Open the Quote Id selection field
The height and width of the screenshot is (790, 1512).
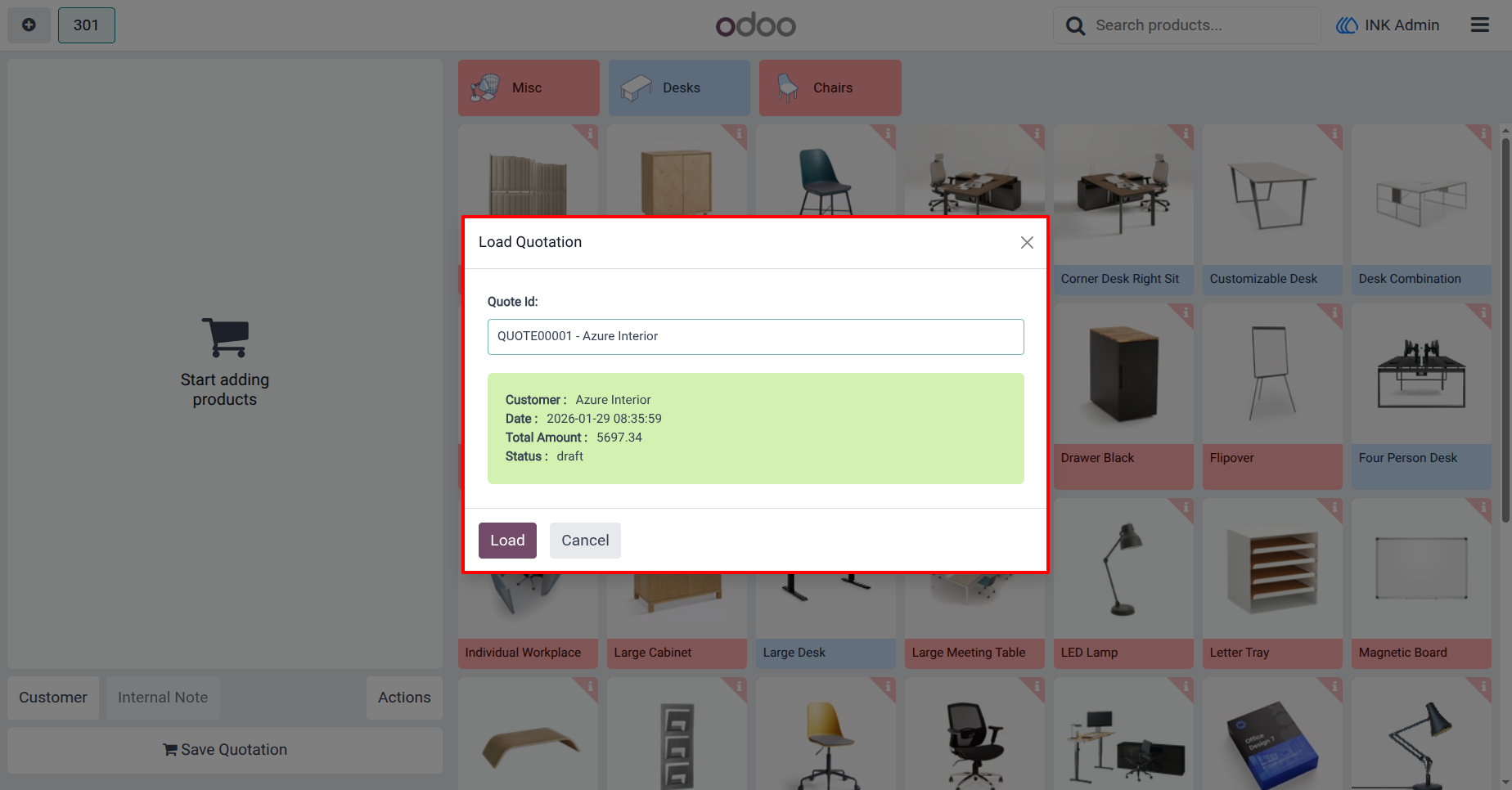pyautogui.click(x=755, y=337)
